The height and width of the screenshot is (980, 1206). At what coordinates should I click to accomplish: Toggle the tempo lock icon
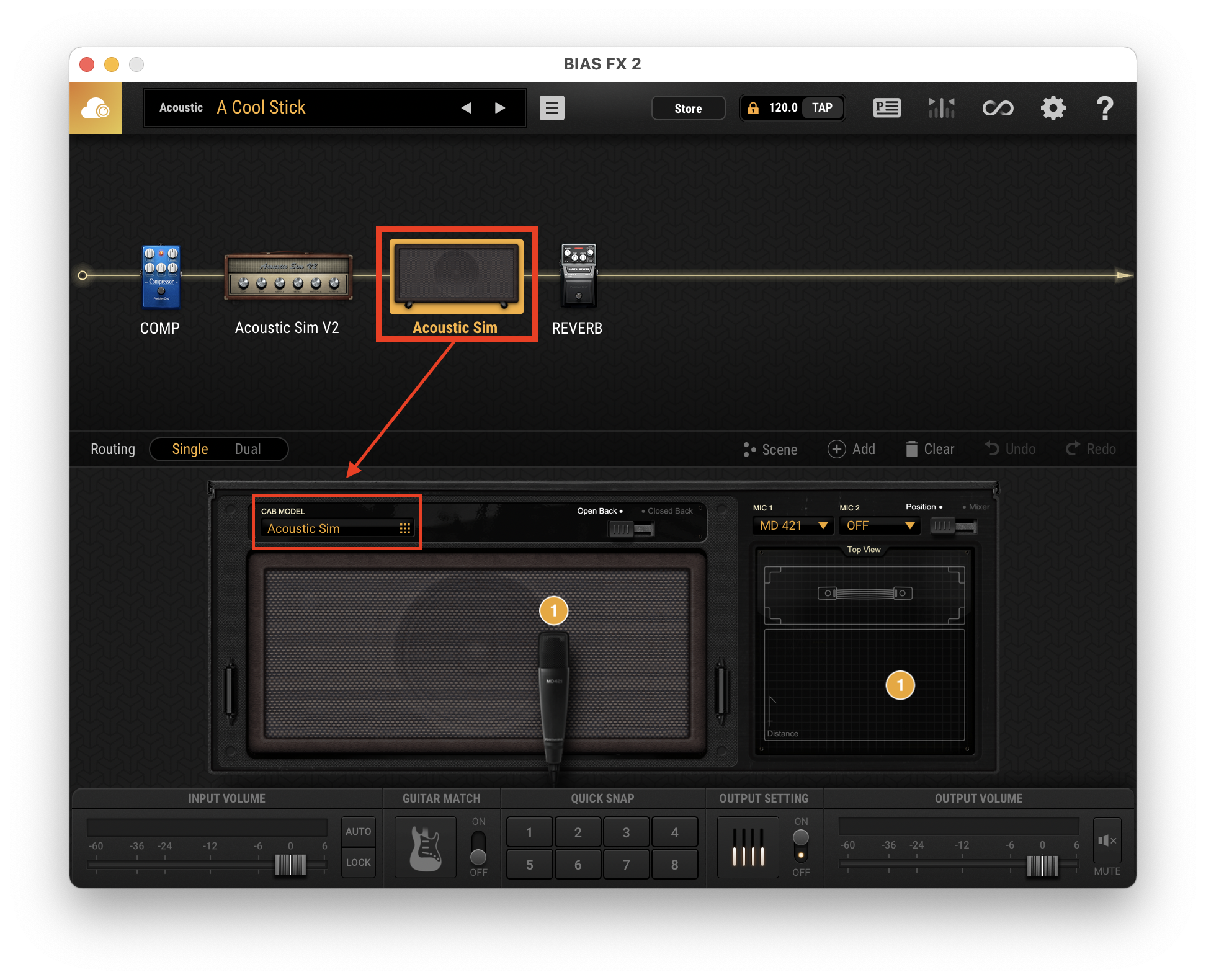point(753,108)
